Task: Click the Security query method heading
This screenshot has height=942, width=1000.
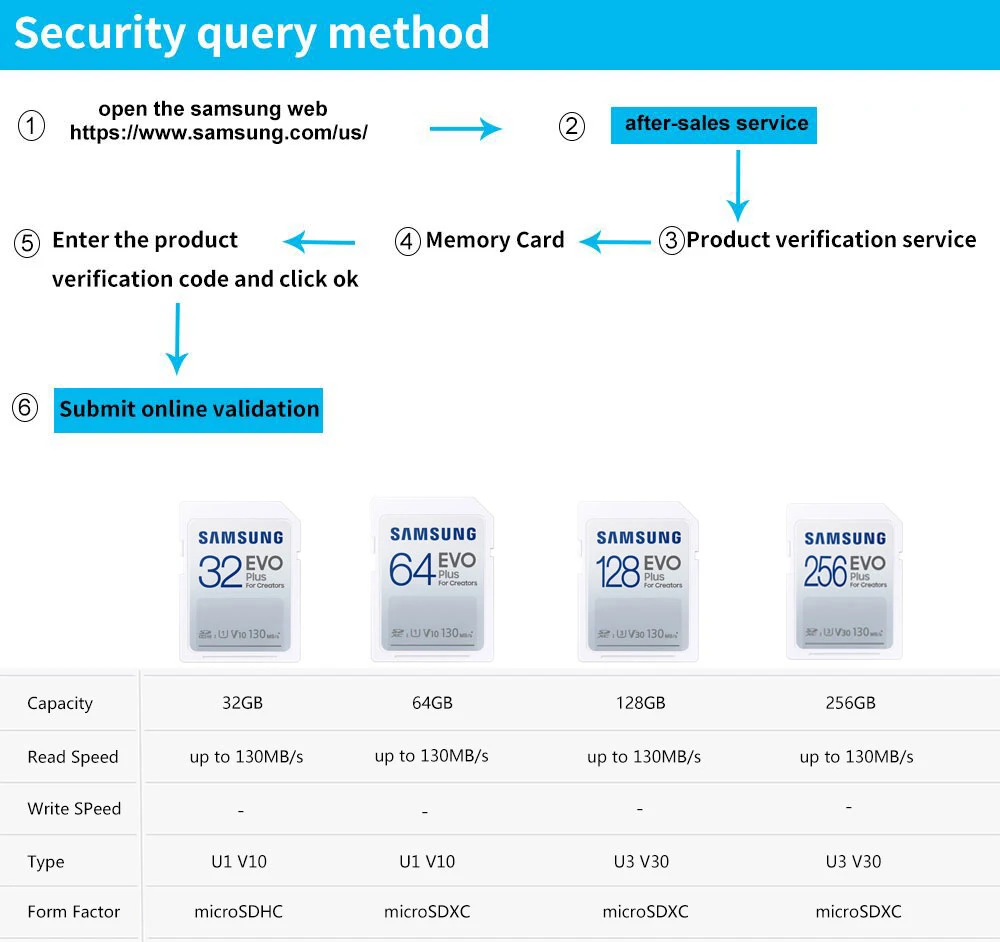Action: tap(252, 33)
